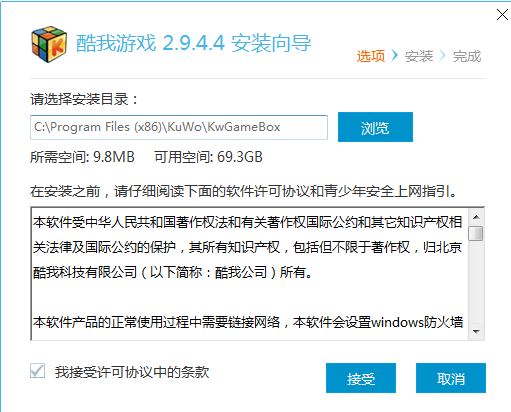
Task: Select the 安装 step label
Action: [419, 56]
